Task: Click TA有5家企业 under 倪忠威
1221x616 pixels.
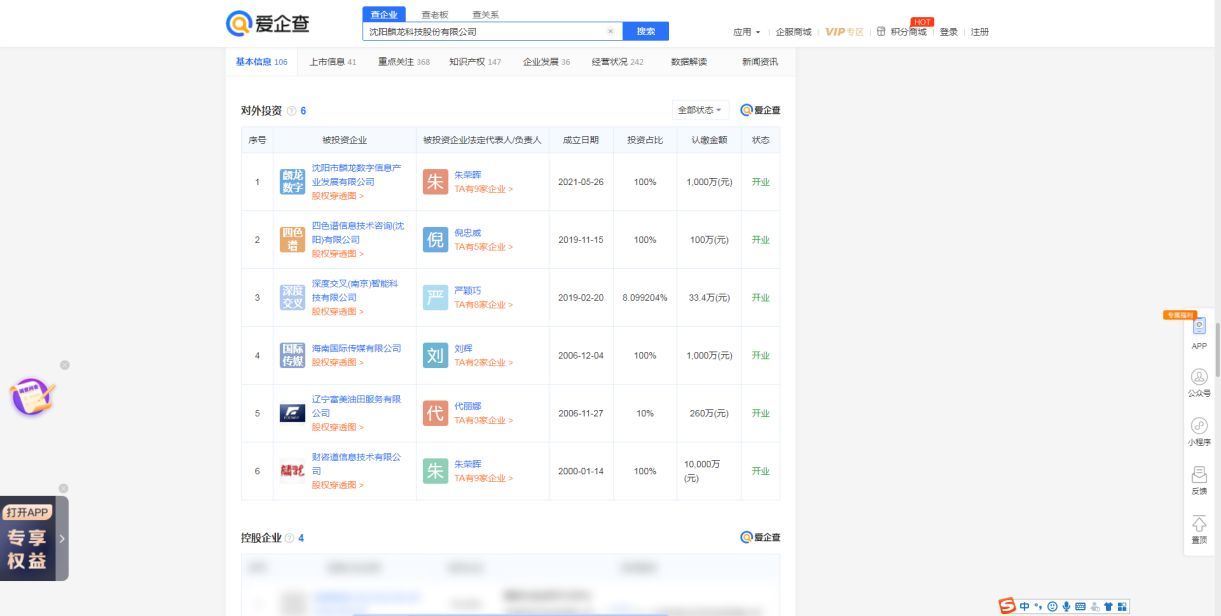Action: (x=484, y=246)
